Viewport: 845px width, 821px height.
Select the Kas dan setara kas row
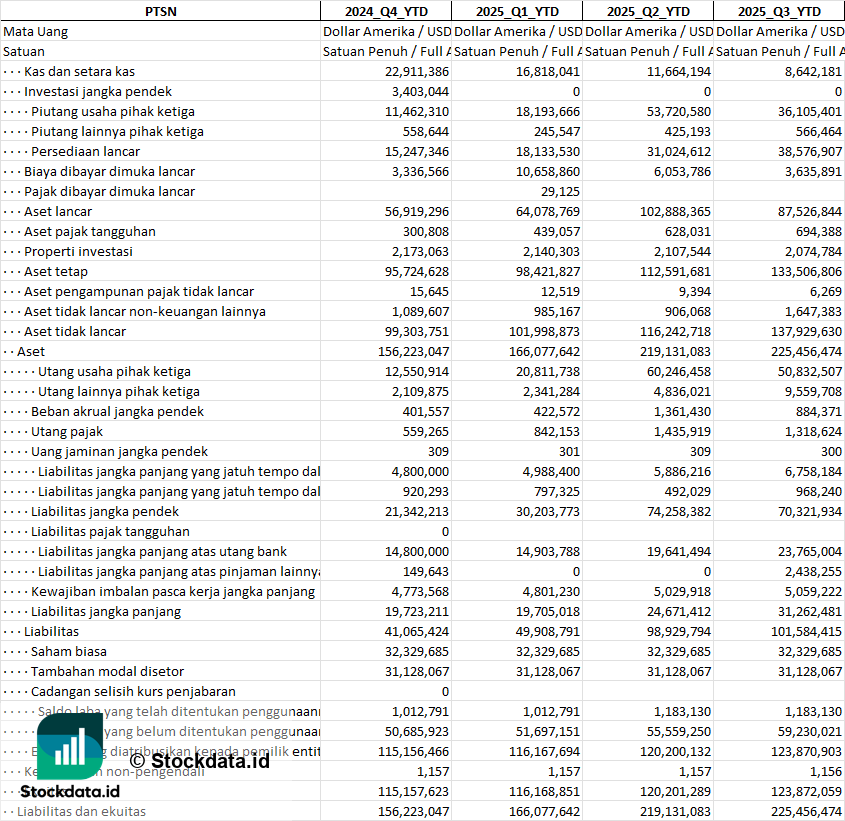(79, 71)
